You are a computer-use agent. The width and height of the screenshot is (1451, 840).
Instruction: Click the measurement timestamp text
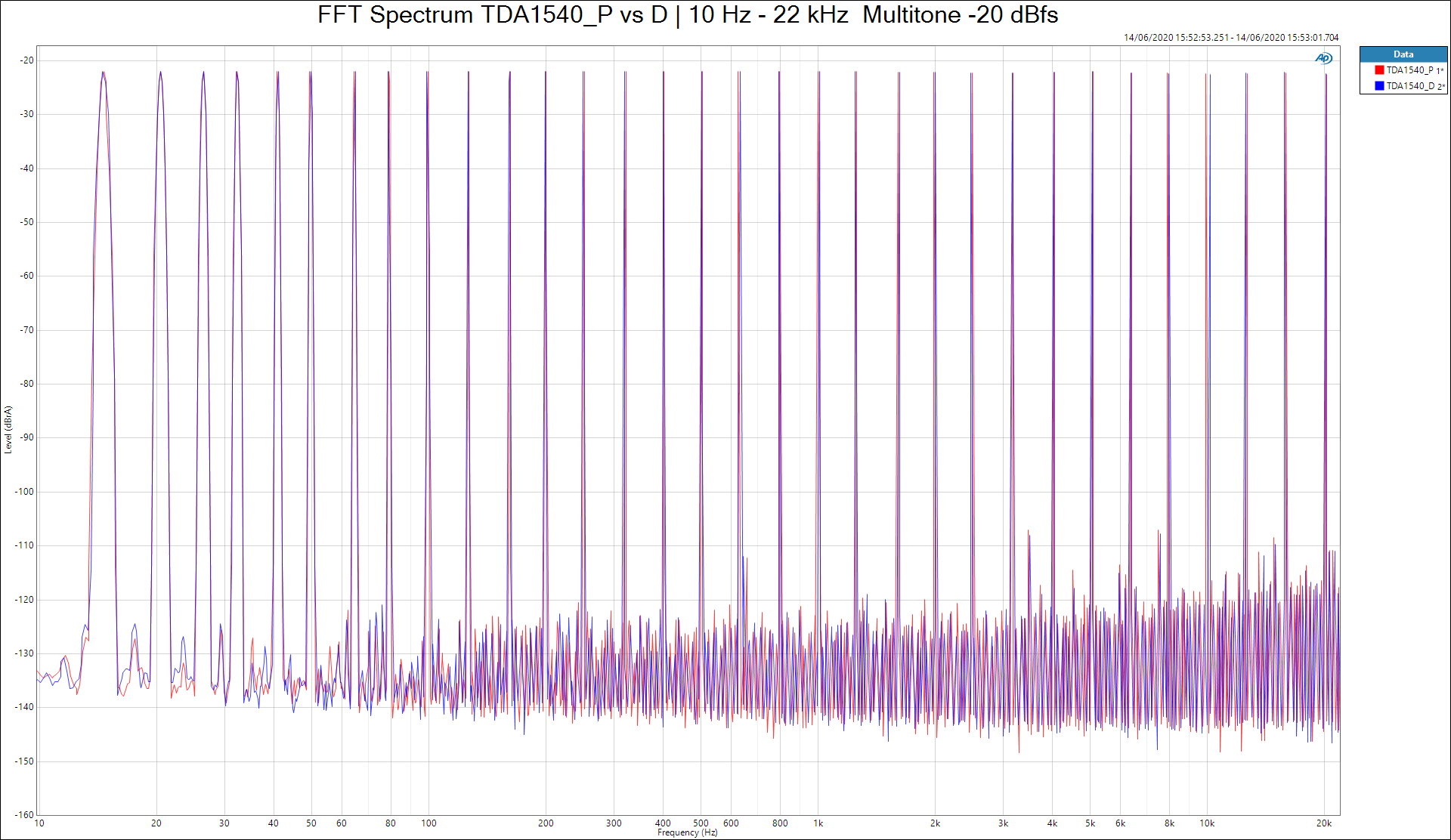point(1230,38)
